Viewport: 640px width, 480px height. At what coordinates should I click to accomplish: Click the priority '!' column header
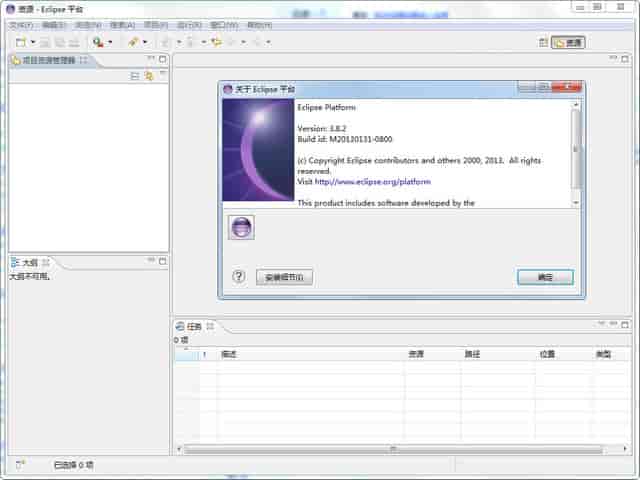[207, 354]
